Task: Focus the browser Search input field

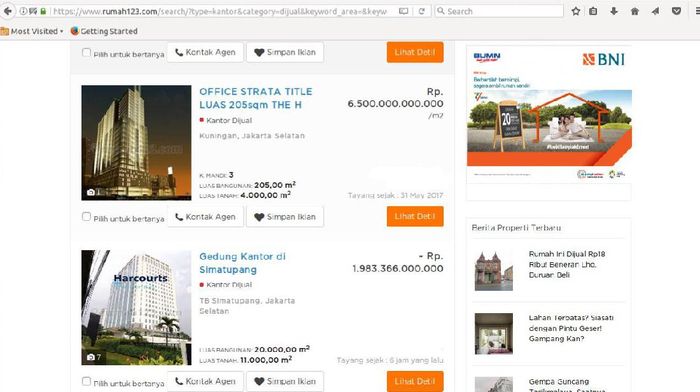Action: tap(499, 11)
